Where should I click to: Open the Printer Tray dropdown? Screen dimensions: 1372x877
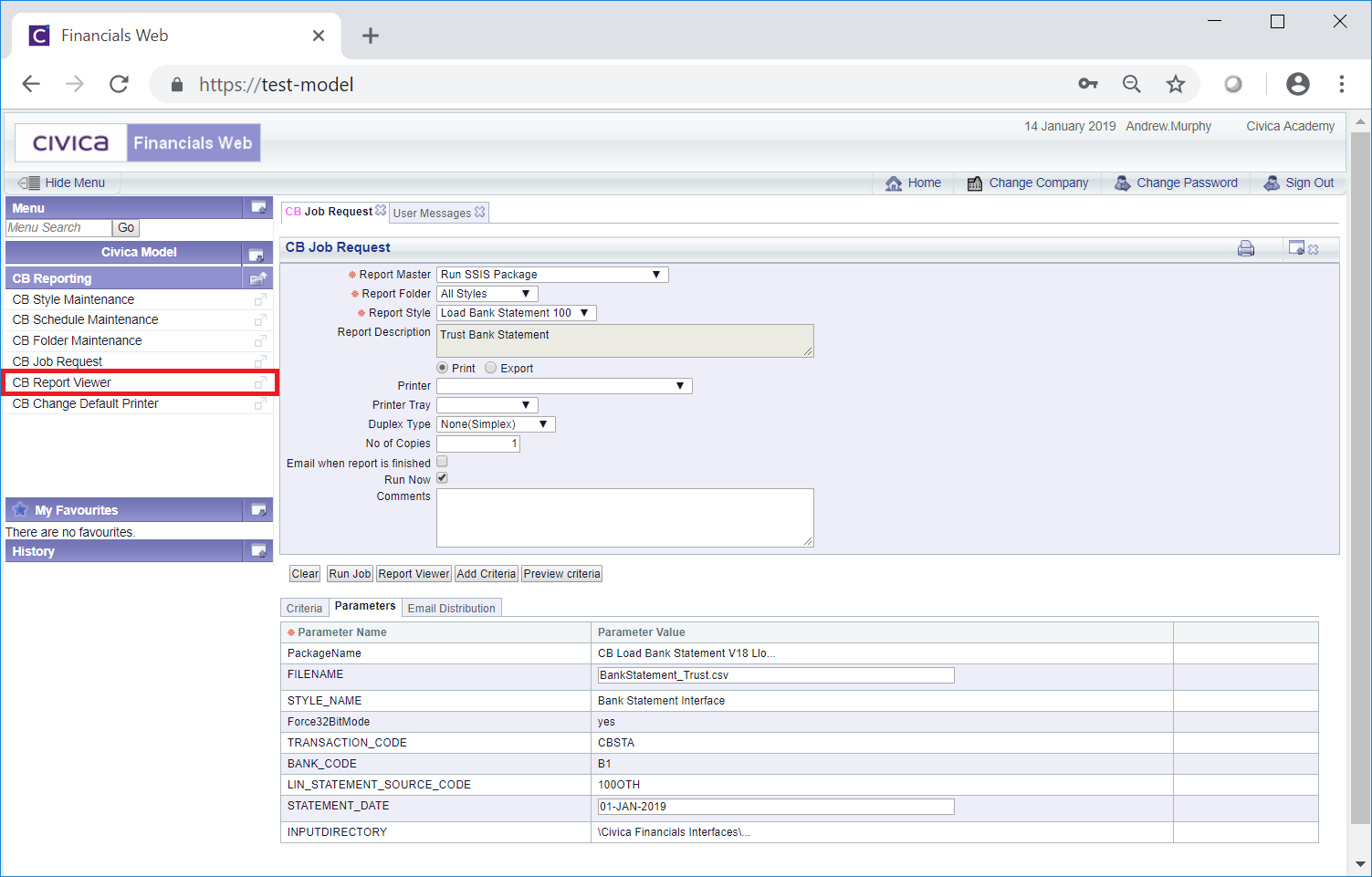click(x=487, y=405)
